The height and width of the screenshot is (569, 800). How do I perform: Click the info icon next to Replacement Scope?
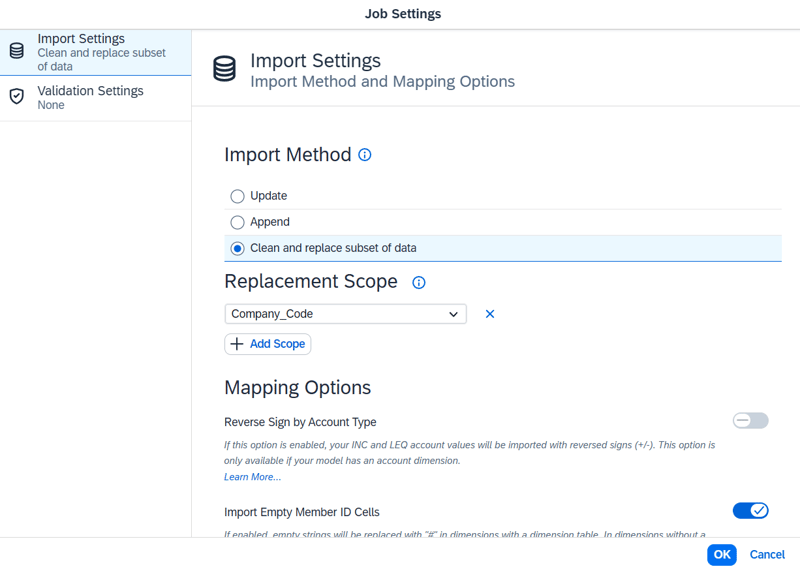click(419, 283)
